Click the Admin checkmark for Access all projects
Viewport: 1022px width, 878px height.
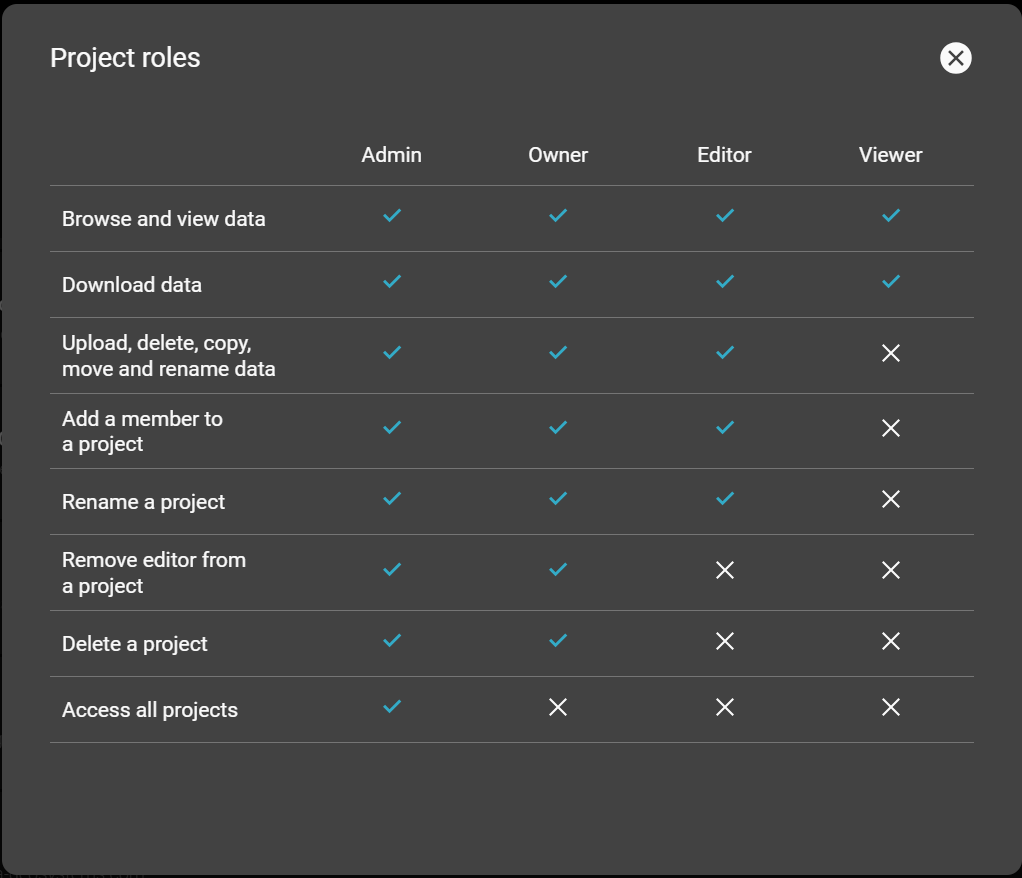pos(392,707)
